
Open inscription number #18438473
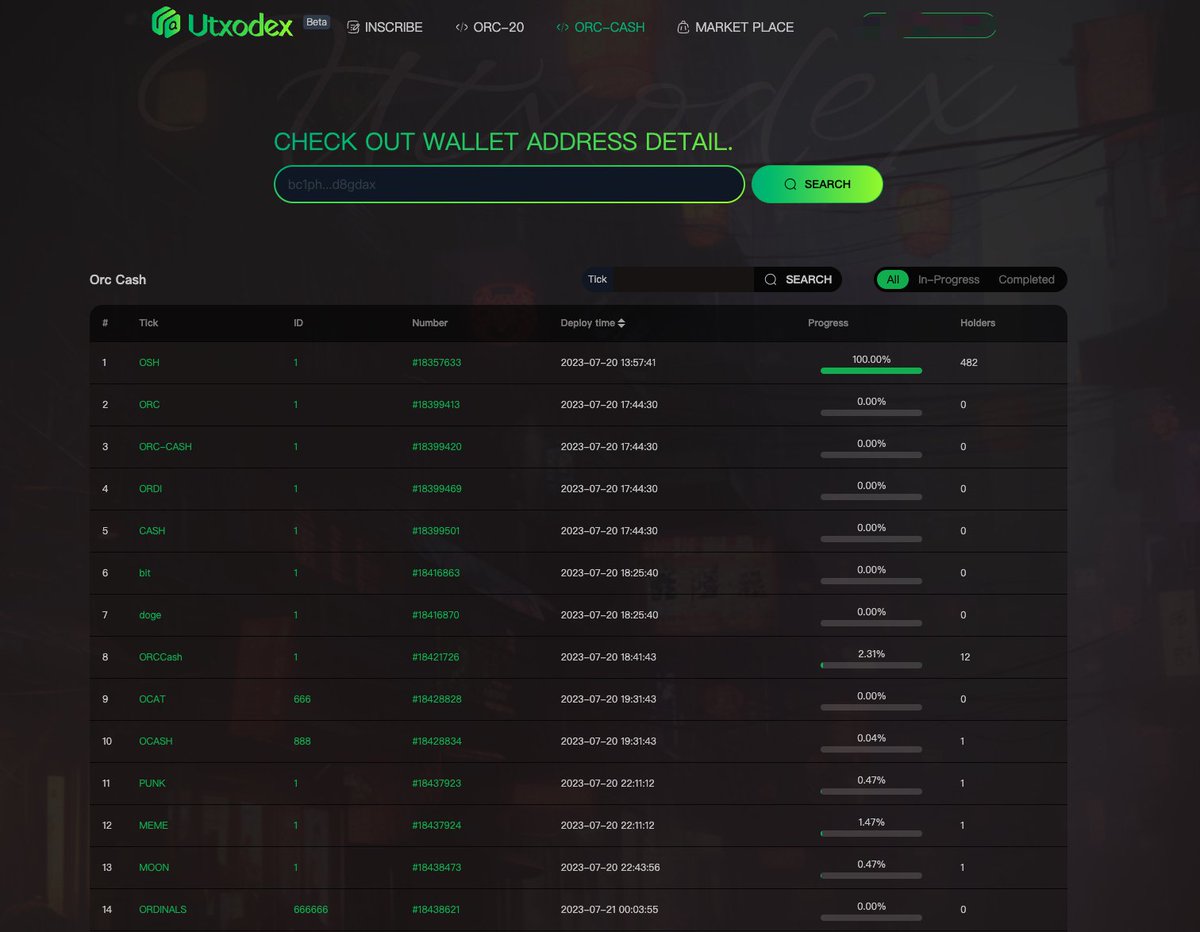[436, 867]
